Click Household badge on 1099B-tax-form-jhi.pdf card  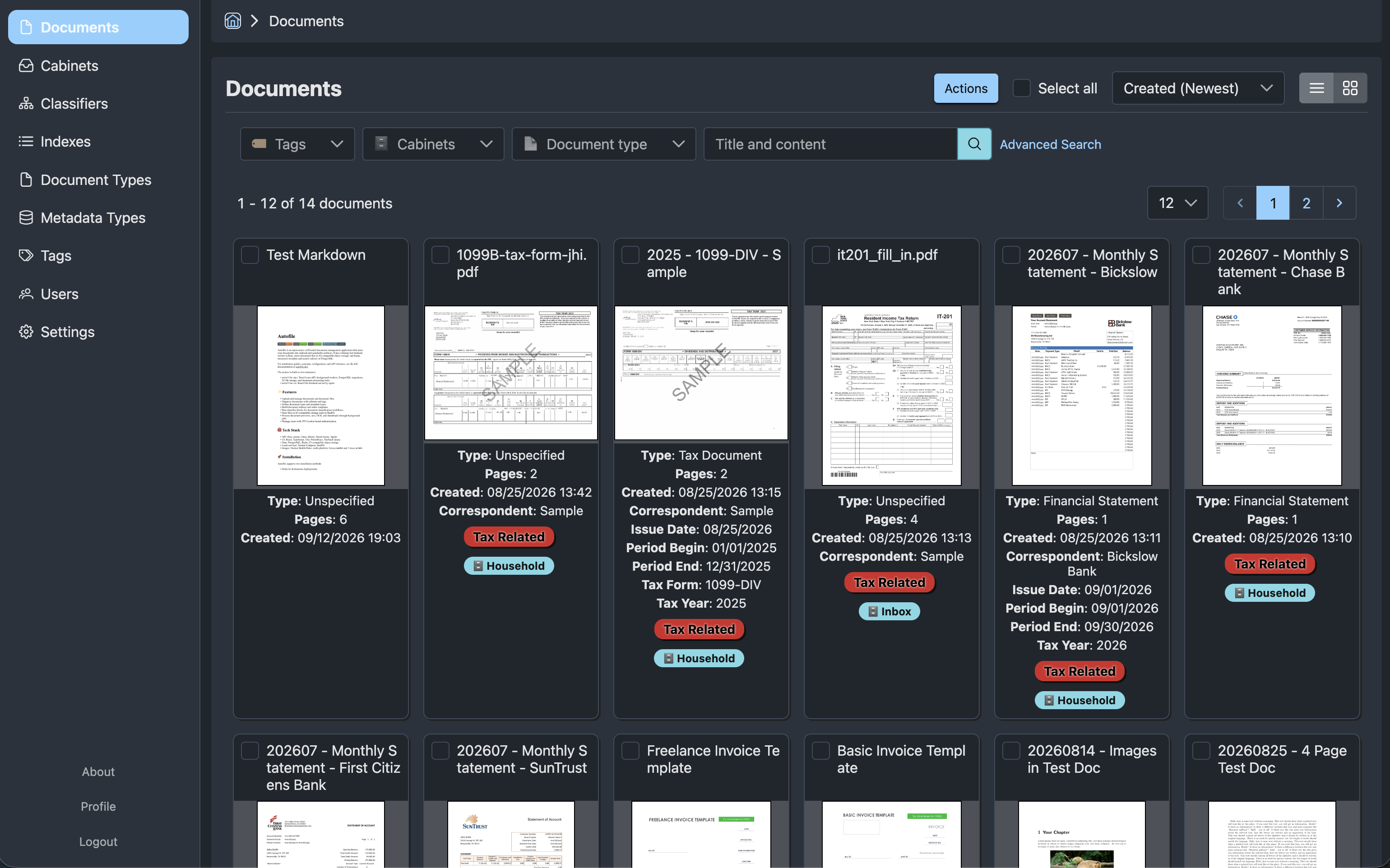[x=509, y=565]
